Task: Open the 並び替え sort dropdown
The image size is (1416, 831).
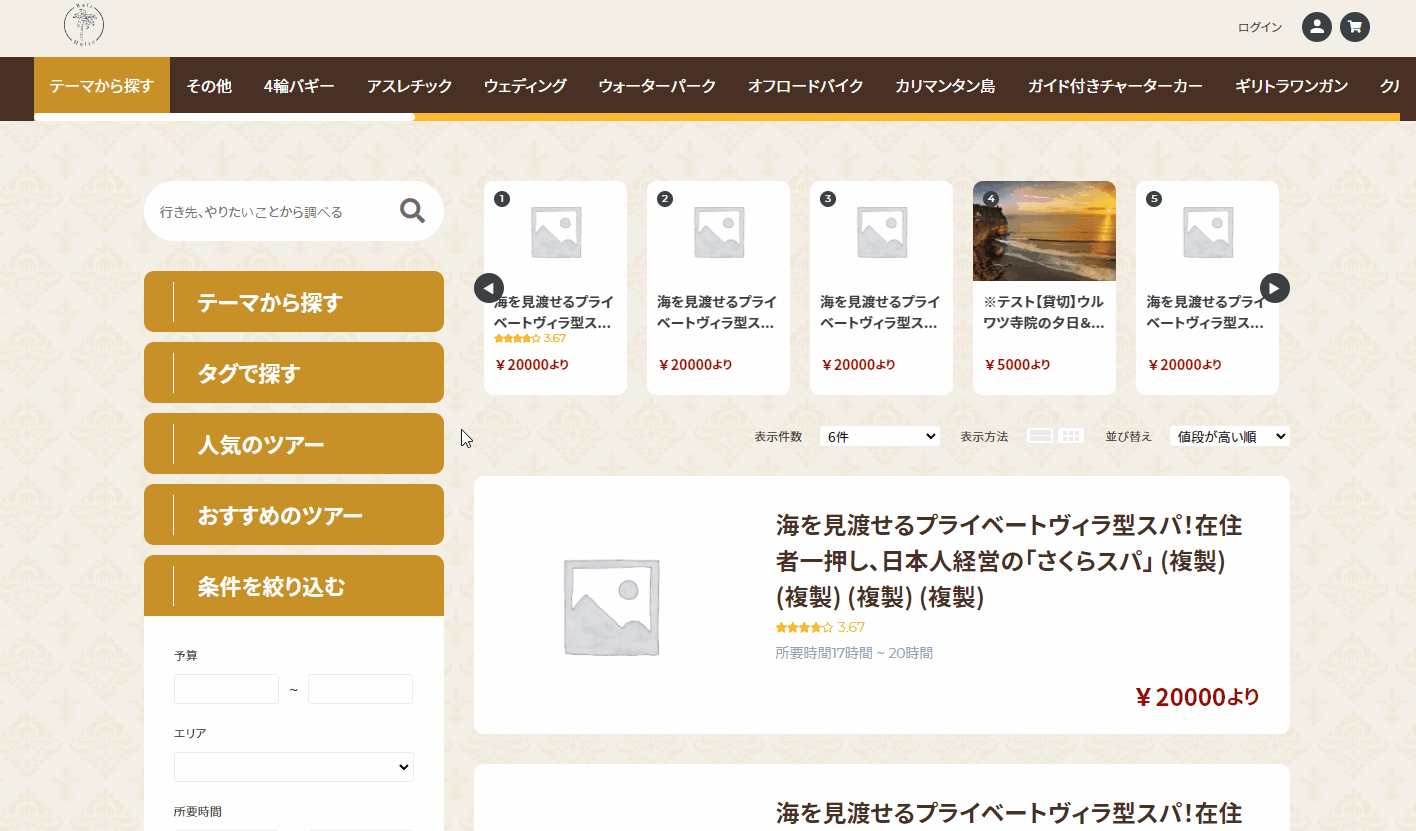Action: [x=1229, y=436]
